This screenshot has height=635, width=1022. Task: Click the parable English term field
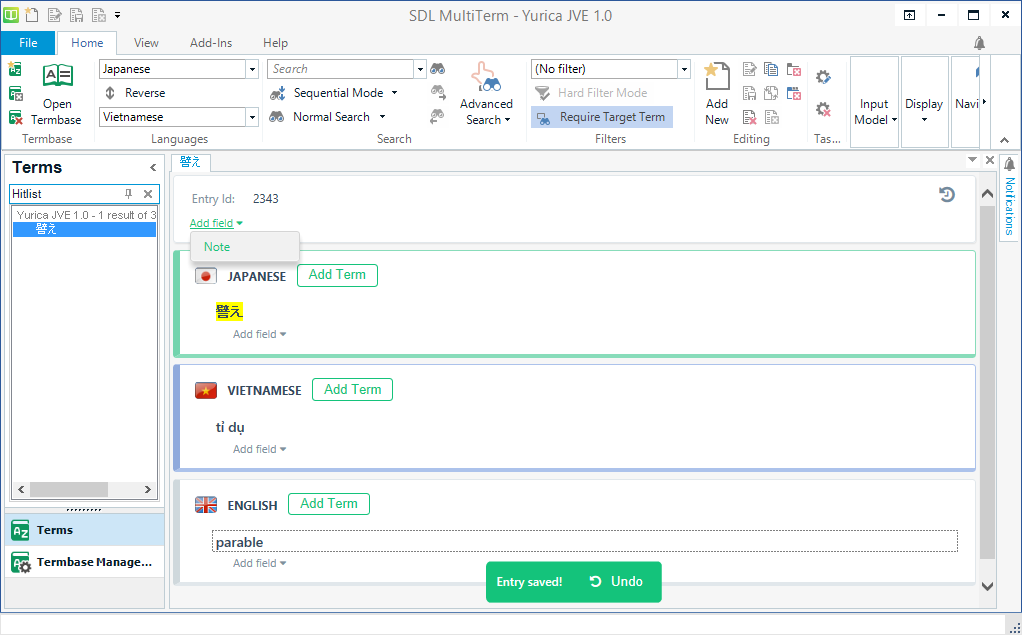pyautogui.click(x=585, y=542)
